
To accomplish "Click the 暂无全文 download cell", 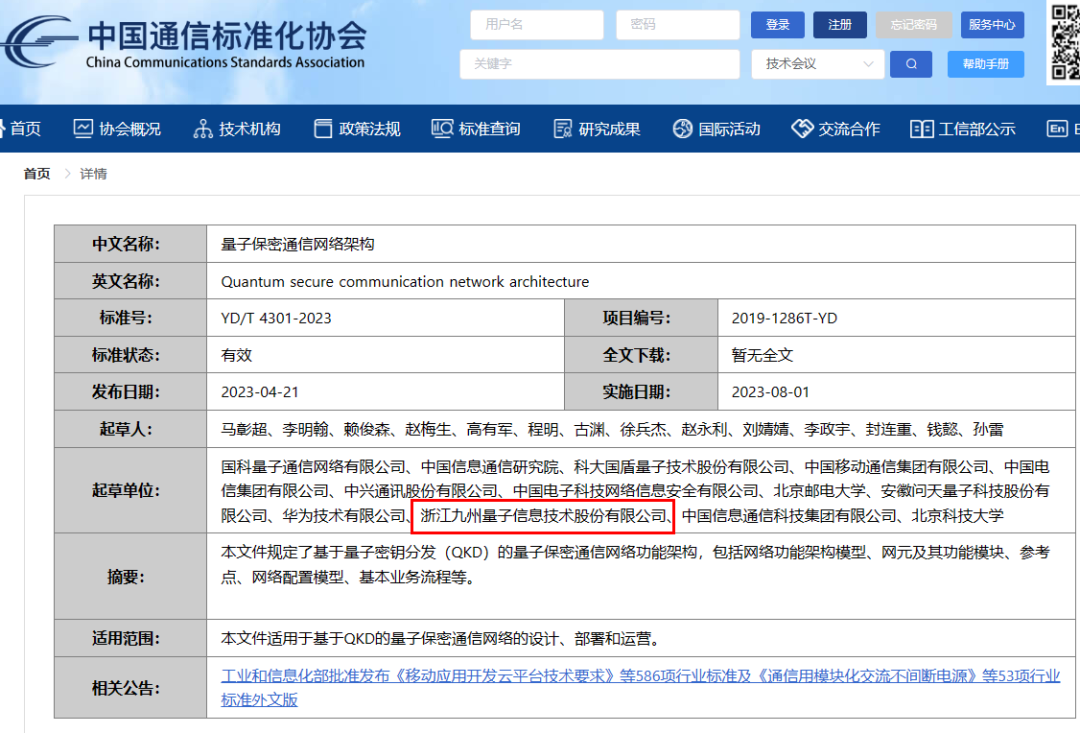I will coord(762,355).
